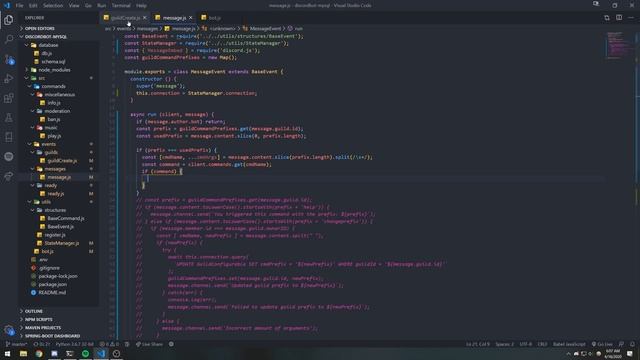
Task: Change the Spaces indentation setting
Action: coord(504,344)
